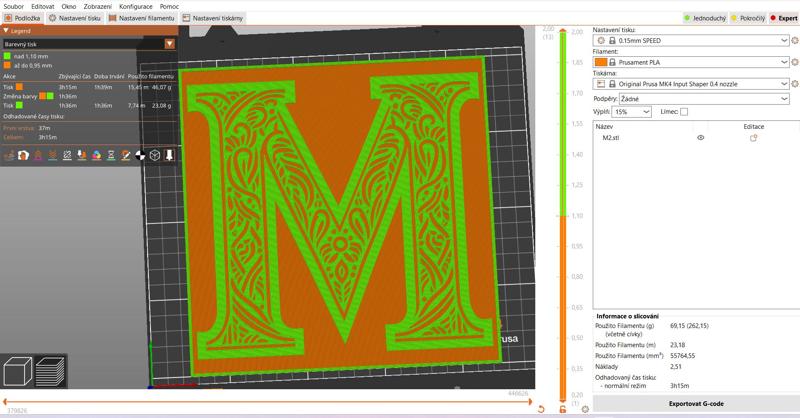Click the edit icon for M2.stl
The height and width of the screenshot is (418, 800).
(754, 138)
